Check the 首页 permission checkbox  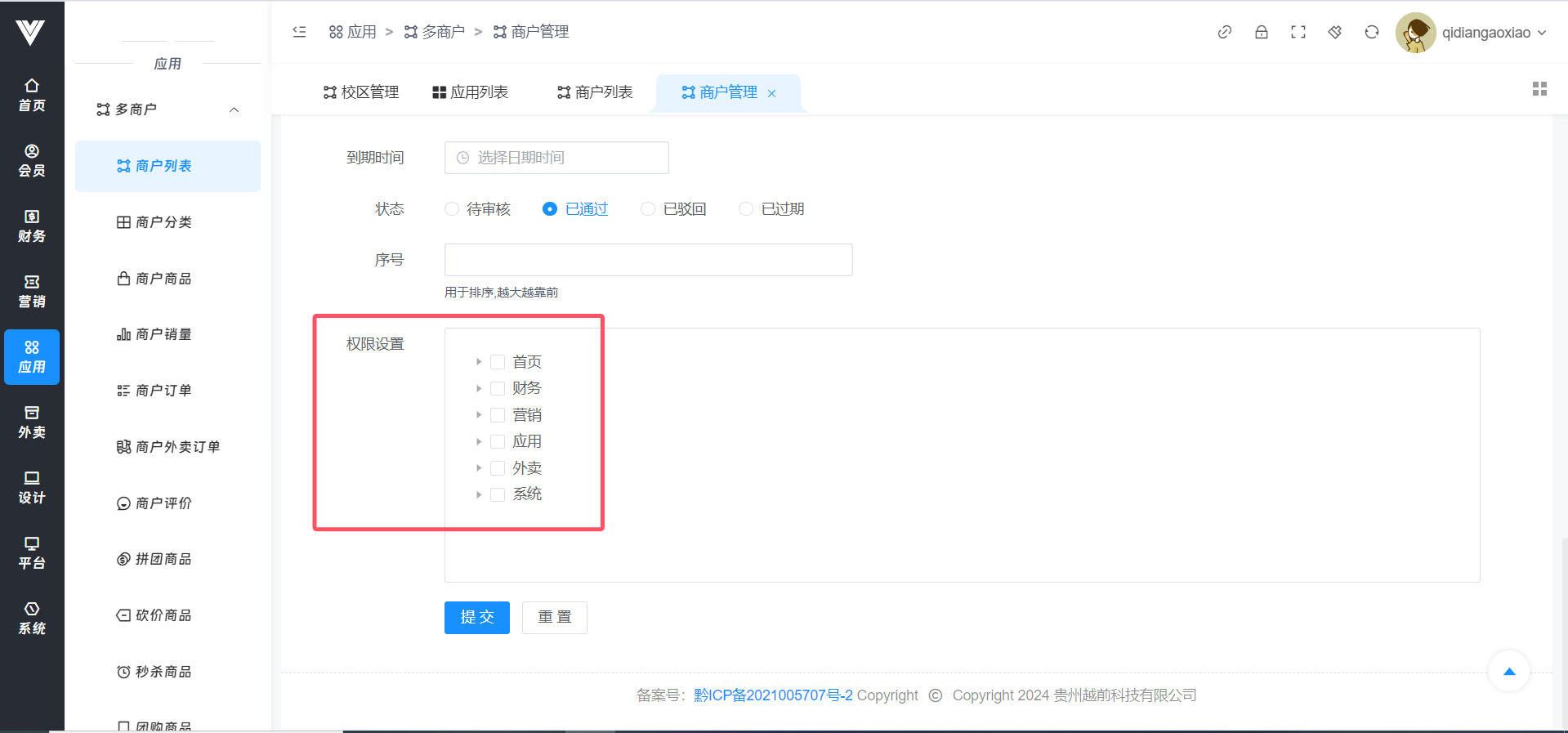click(498, 362)
